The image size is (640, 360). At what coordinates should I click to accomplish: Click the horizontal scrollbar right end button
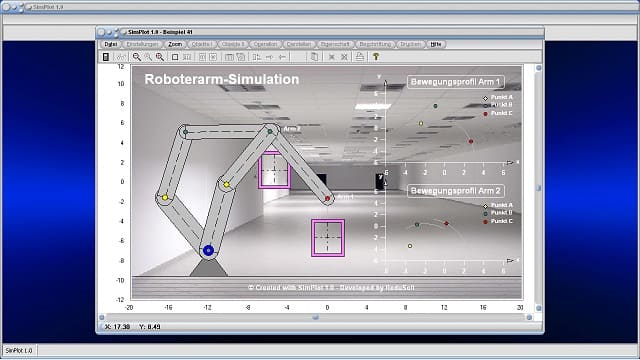529,317
